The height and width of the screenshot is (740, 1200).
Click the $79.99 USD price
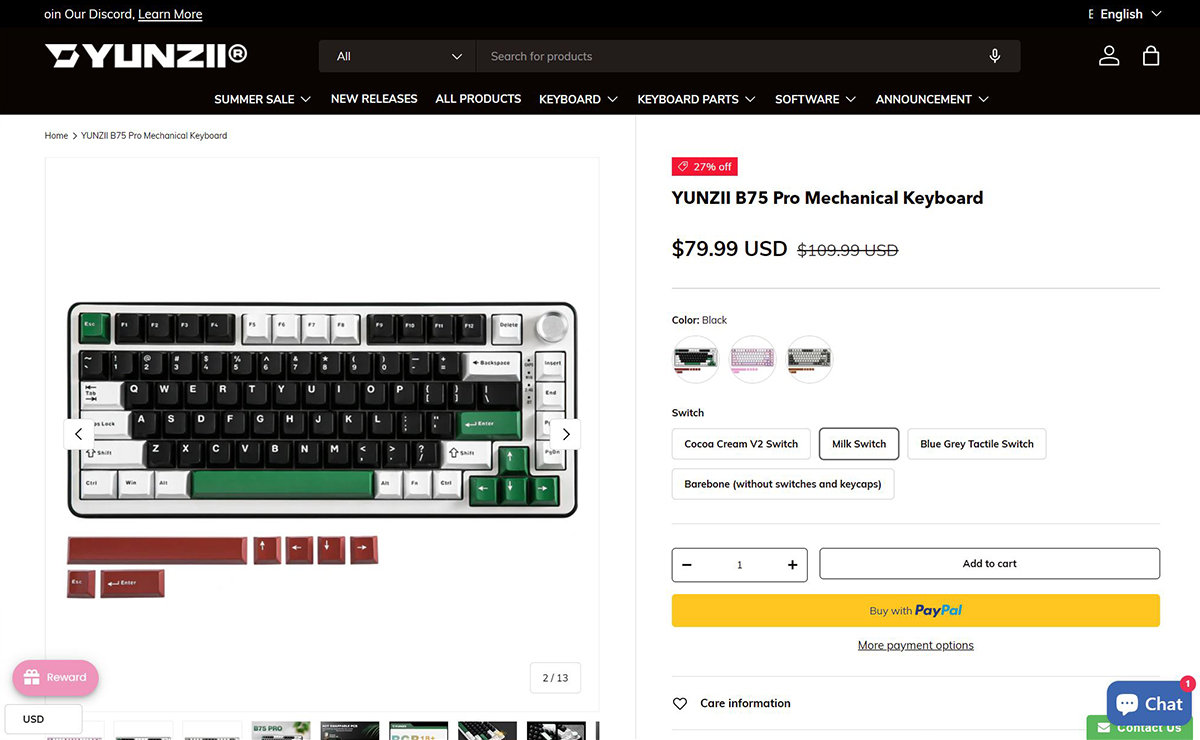pyautogui.click(x=730, y=249)
